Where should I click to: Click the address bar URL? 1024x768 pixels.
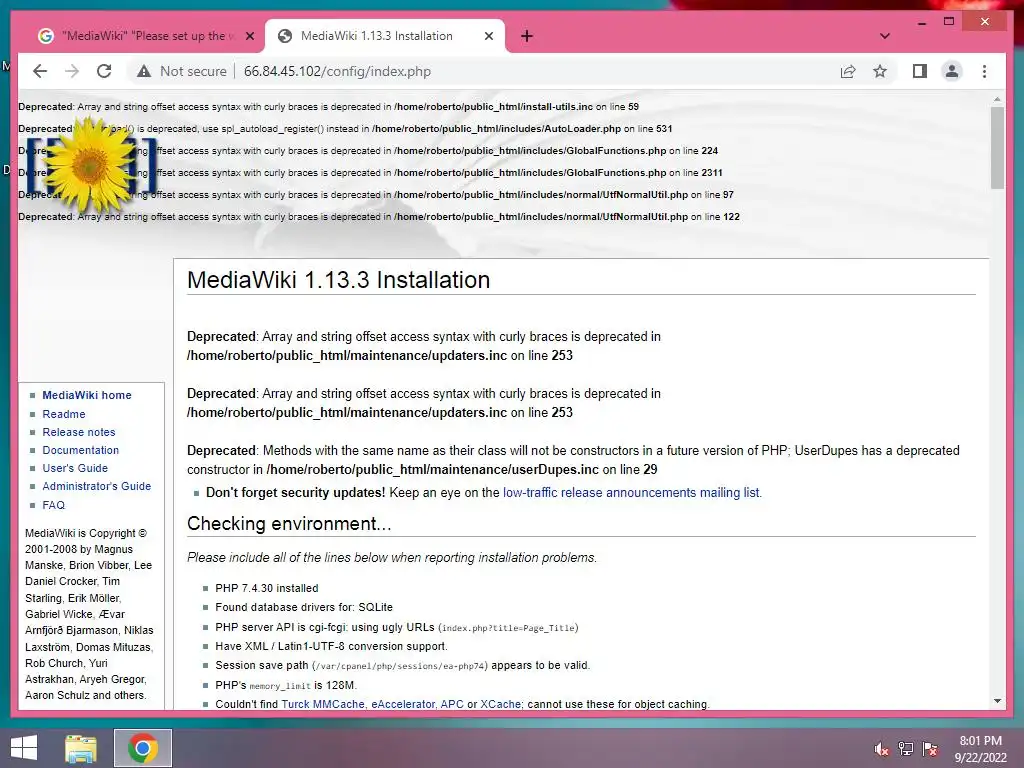(x=337, y=71)
